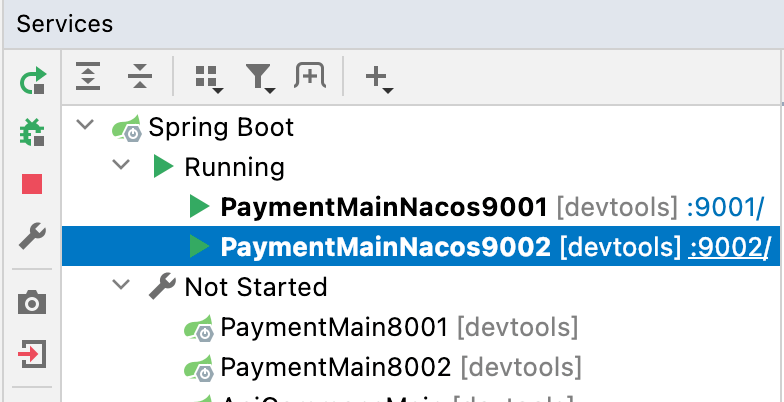Open the Add Service plus dropdown
This screenshot has width=784, height=402.
tap(379, 79)
